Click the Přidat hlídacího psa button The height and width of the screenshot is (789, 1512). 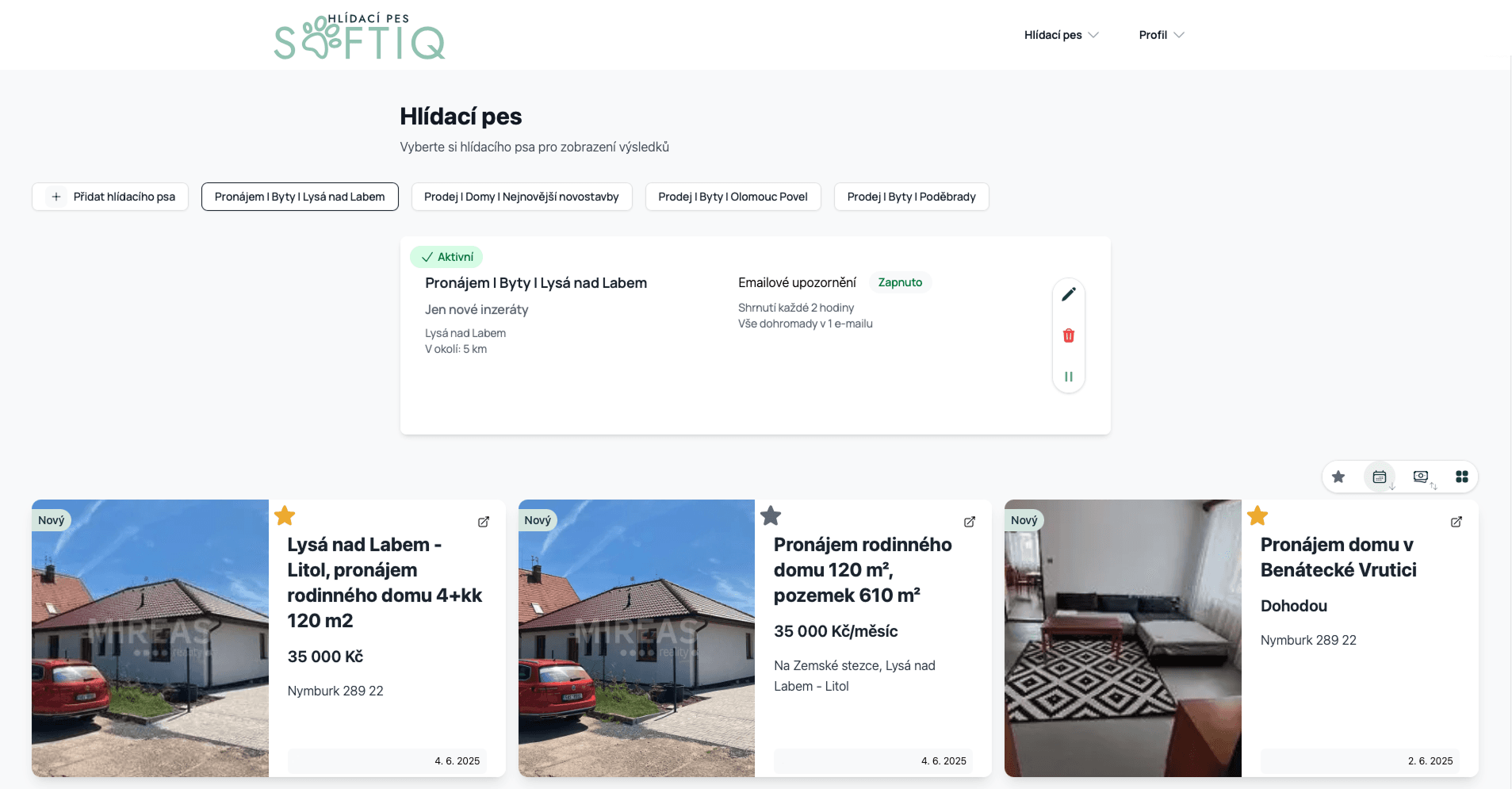point(110,197)
